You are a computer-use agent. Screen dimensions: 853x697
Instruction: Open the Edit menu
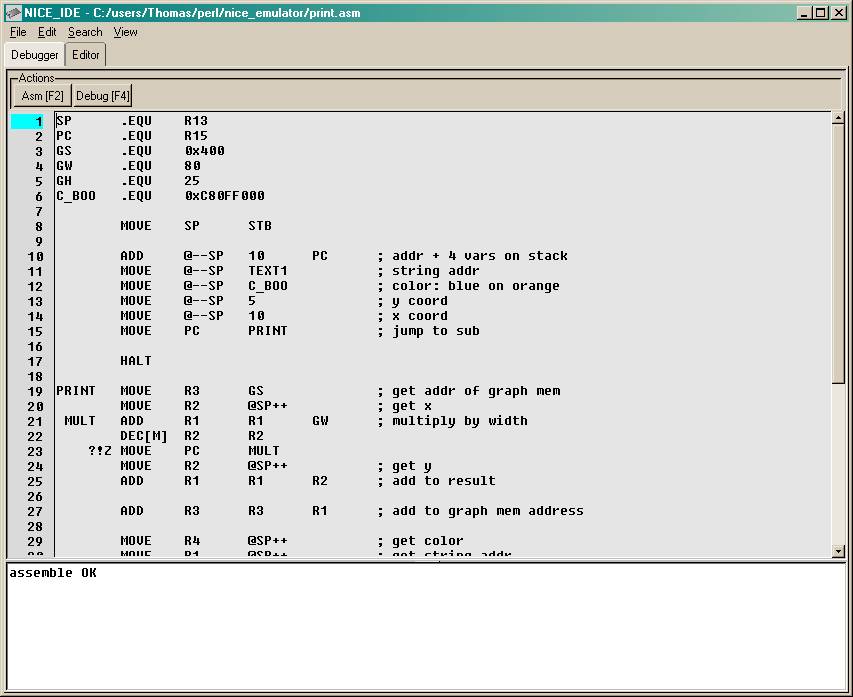click(x=47, y=32)
